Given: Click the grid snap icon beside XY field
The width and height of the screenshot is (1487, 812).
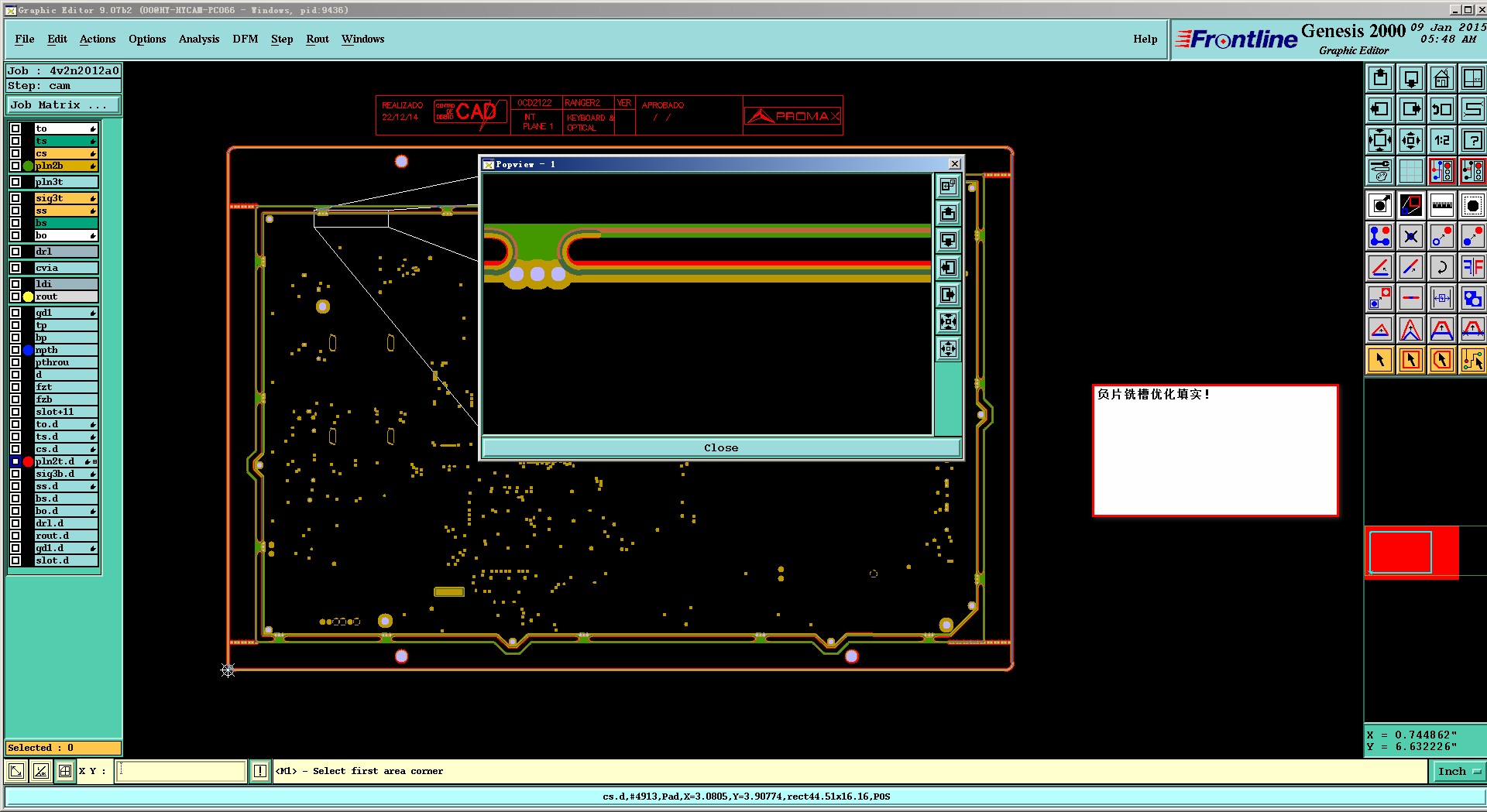Looking at the screenshot, I should tap(65, 771).
